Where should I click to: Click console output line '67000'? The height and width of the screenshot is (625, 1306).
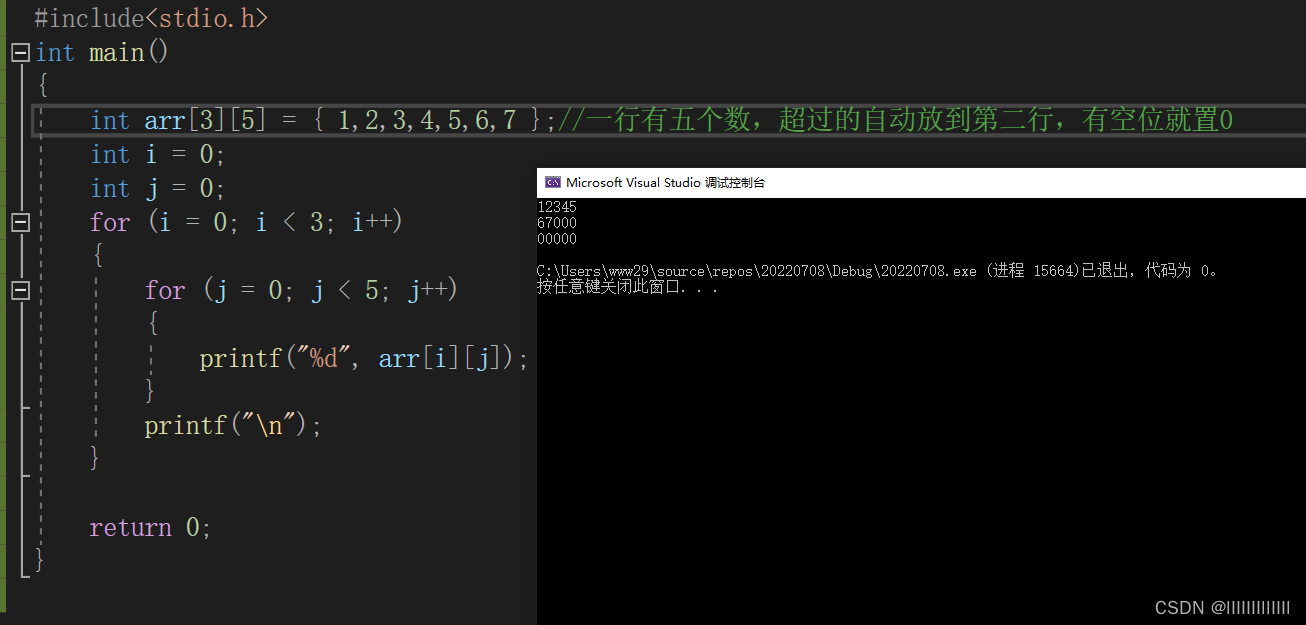click(x=557, y=223)
